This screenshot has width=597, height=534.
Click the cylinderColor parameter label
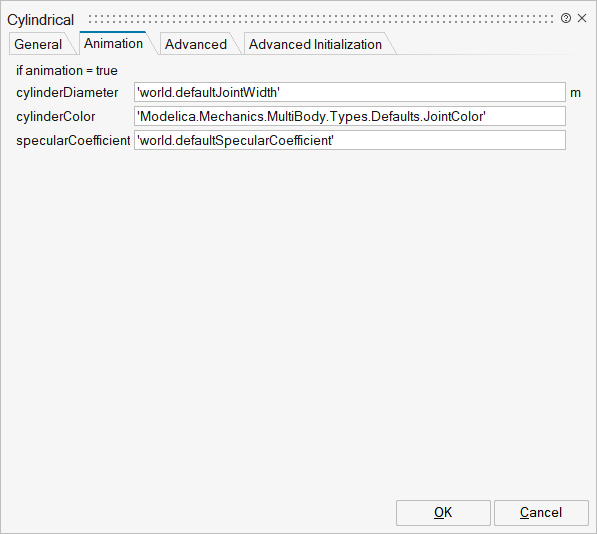(x=56, y=116)
